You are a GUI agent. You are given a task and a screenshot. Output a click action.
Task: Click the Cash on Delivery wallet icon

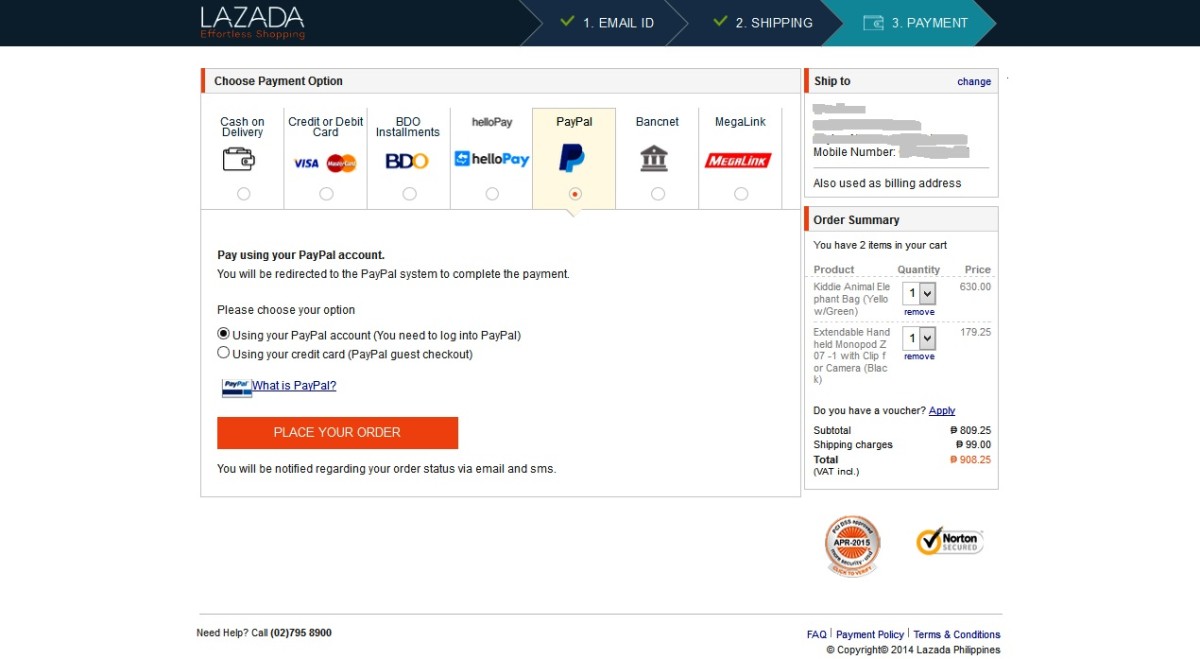[239, 159]
